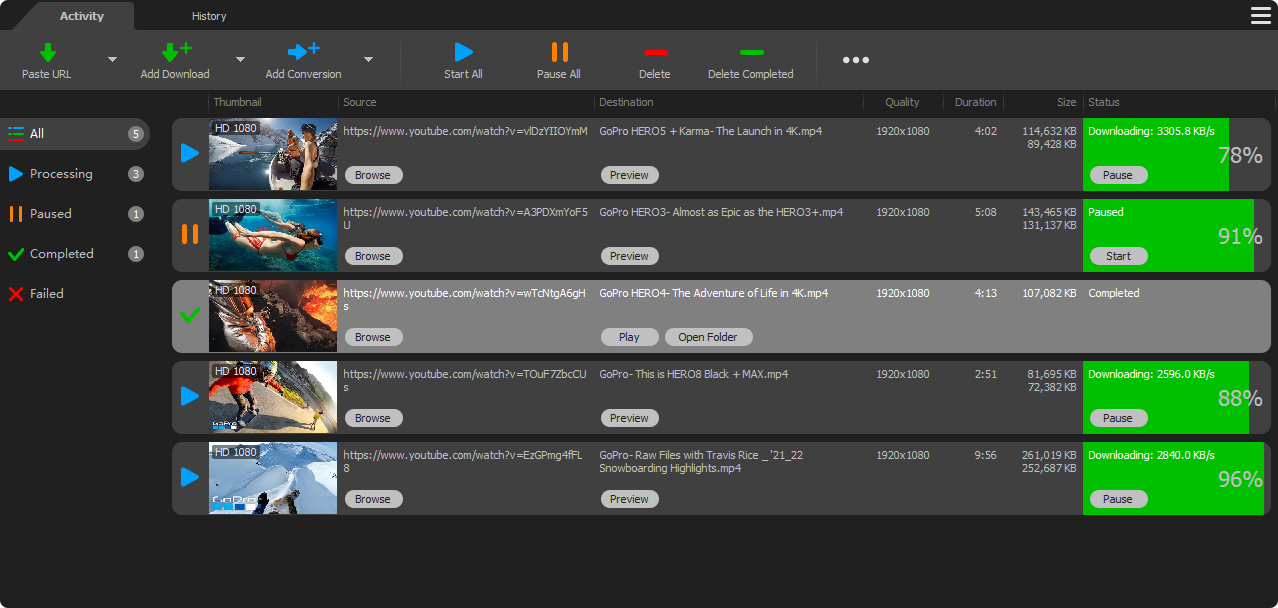The width and height of the screenshot is (1278, 608).
Task: Preview the HERO3 Almost as Epic download
Action: pos(629,256)
